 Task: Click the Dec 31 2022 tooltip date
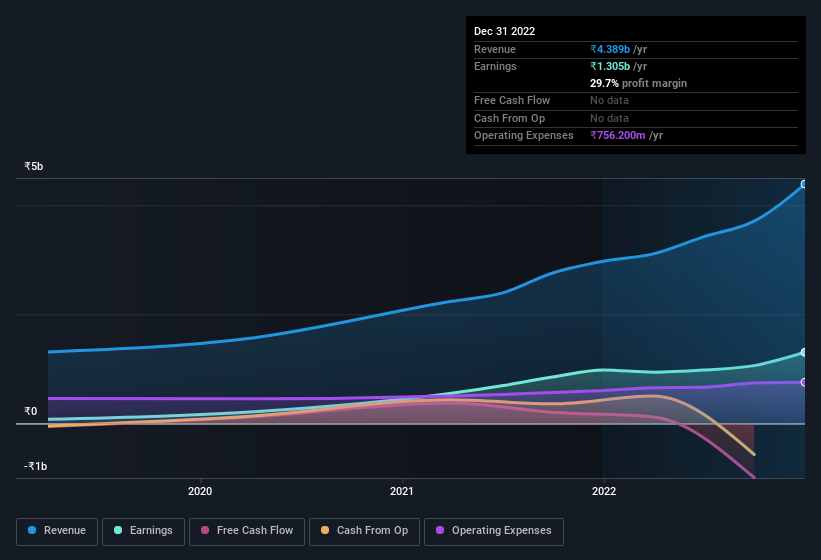504,31
